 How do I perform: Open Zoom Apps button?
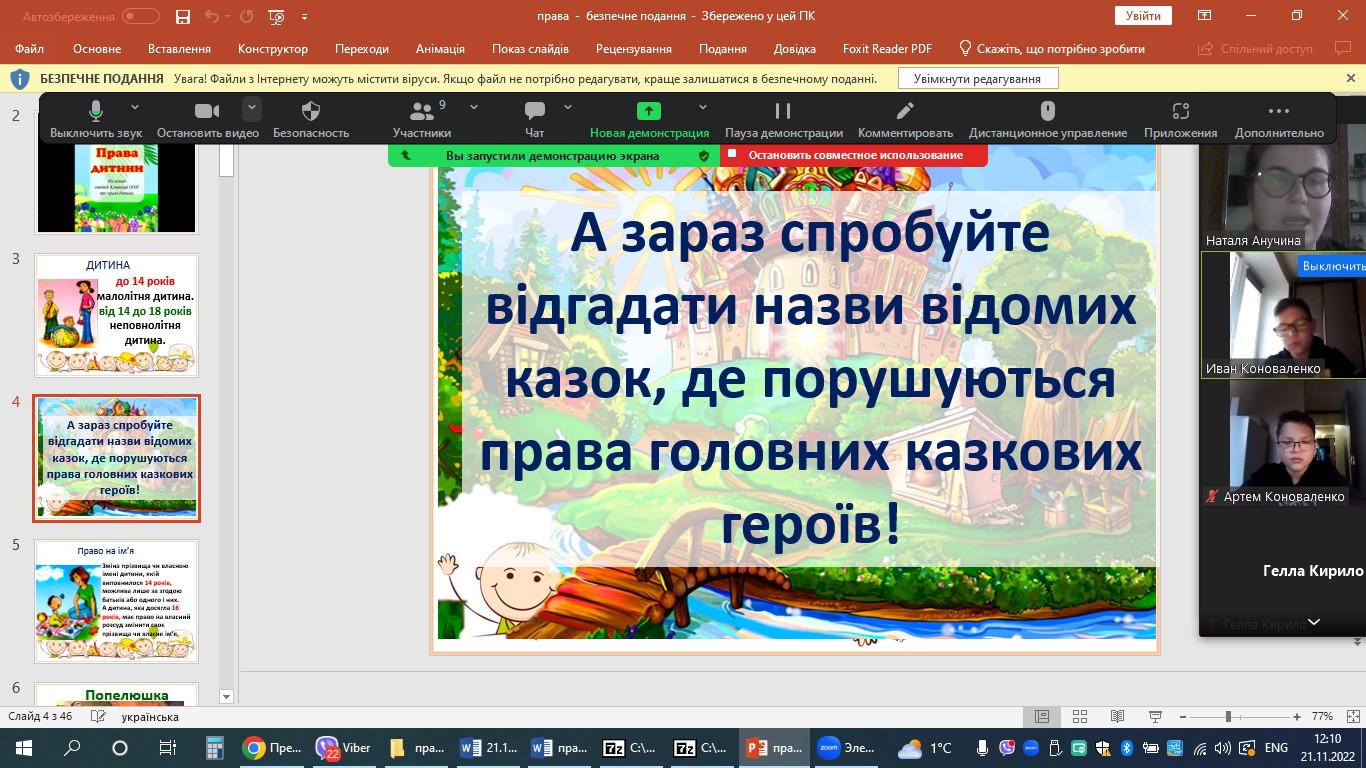pos(1181,119)
